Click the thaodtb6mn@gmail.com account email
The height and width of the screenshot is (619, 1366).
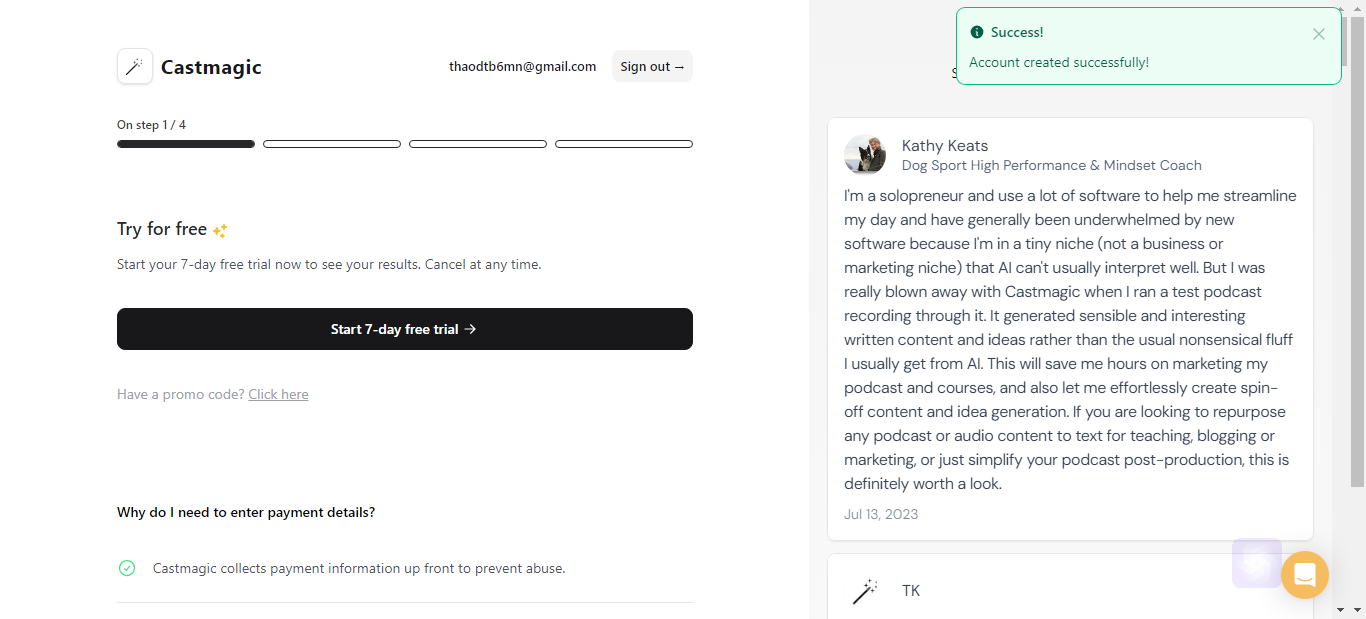click(522, 67)
